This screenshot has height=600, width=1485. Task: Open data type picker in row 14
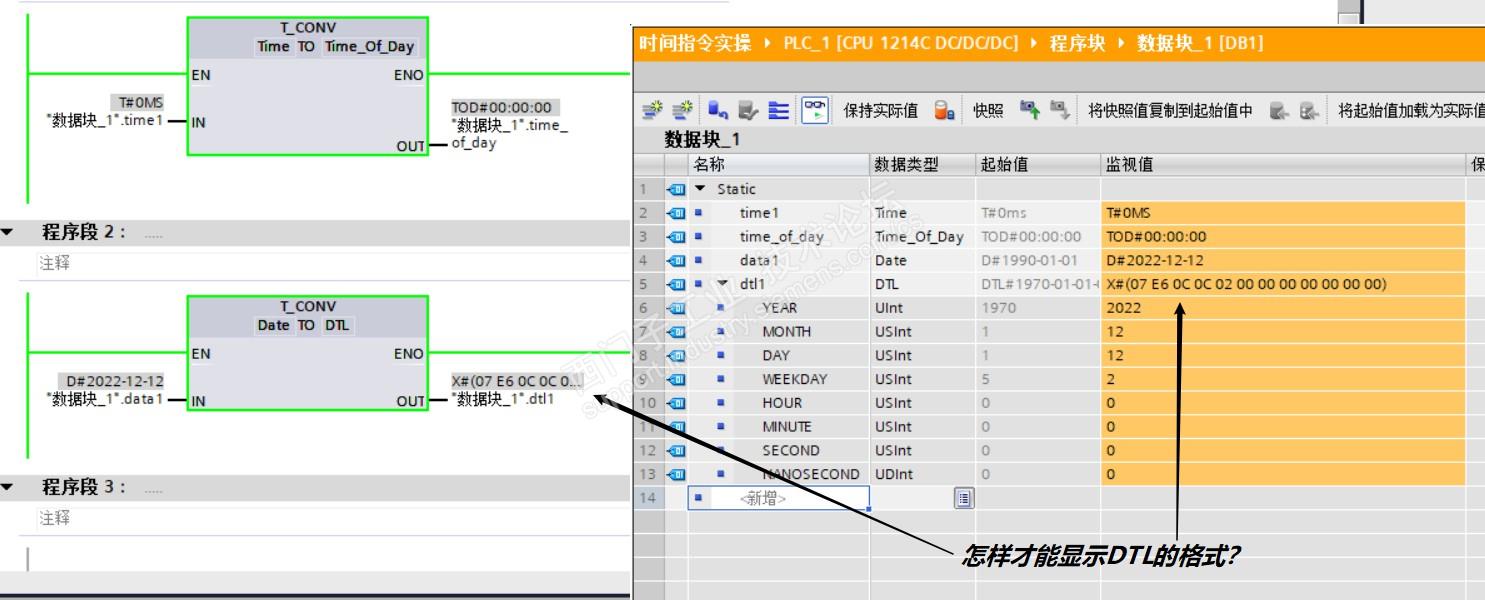(x=964, y=497)
